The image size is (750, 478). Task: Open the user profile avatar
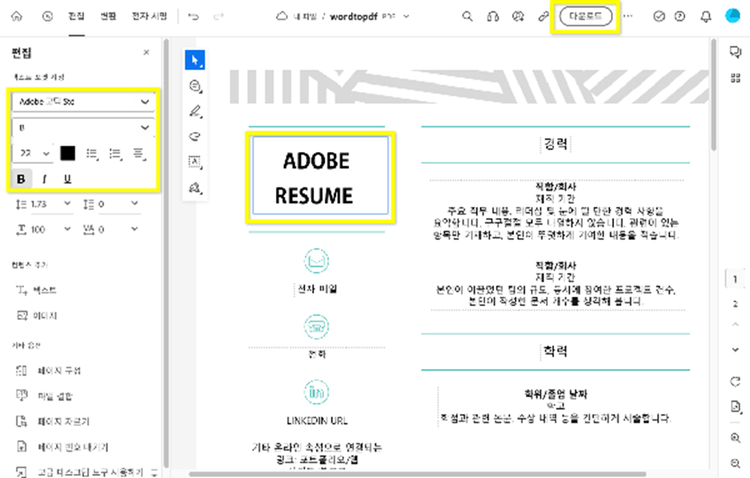[732, 16]
